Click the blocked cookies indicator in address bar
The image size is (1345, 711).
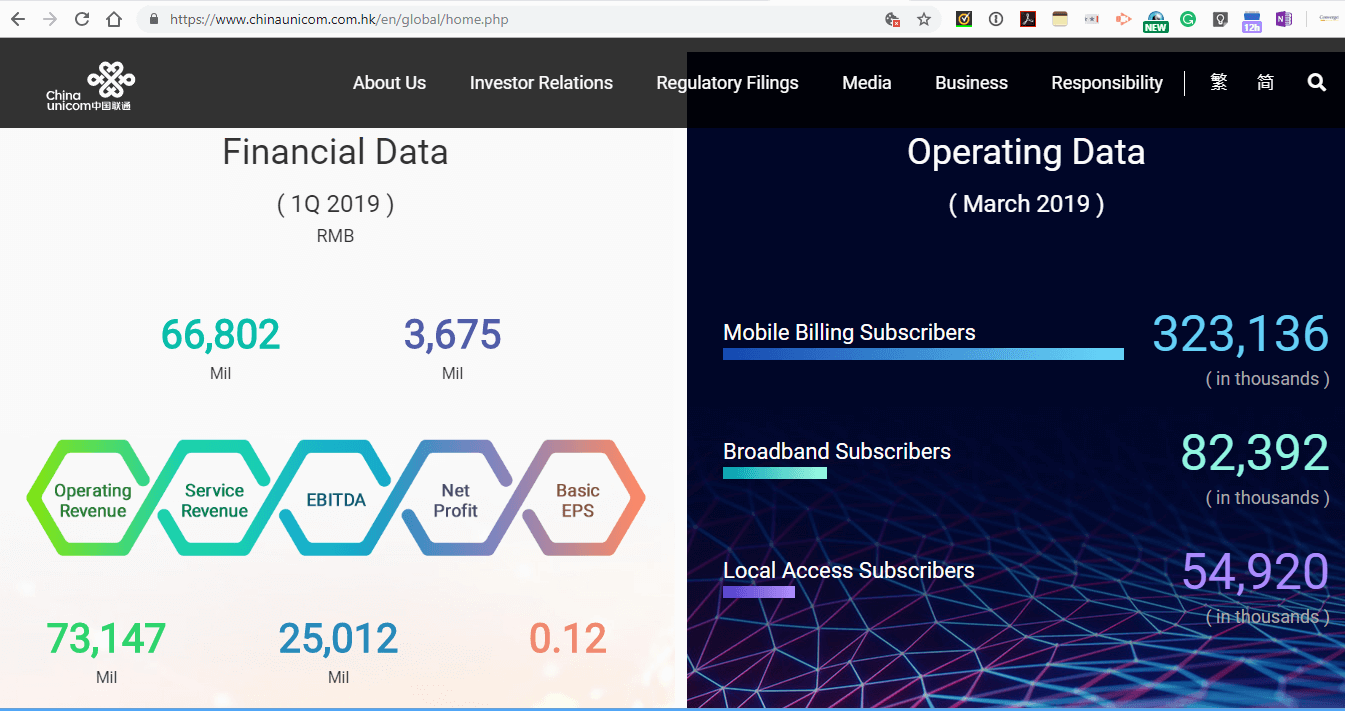(x=893, y=19)
